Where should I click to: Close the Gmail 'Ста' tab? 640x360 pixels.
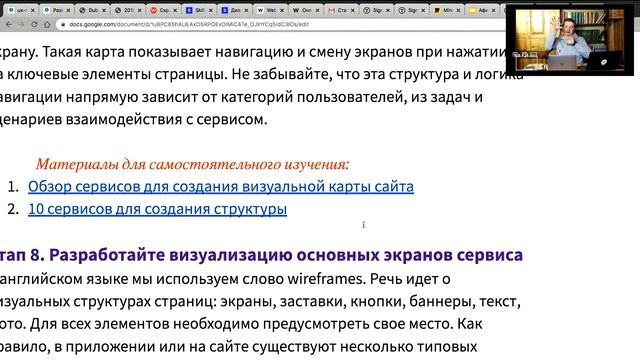tap(353, 10)
